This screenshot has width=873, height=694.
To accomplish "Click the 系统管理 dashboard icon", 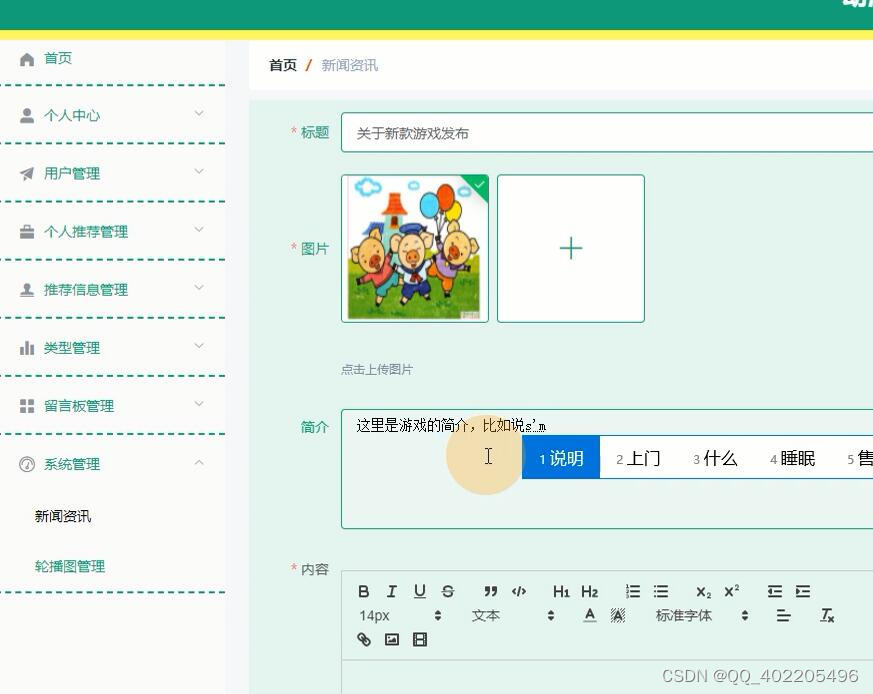I will pos(27,464).
